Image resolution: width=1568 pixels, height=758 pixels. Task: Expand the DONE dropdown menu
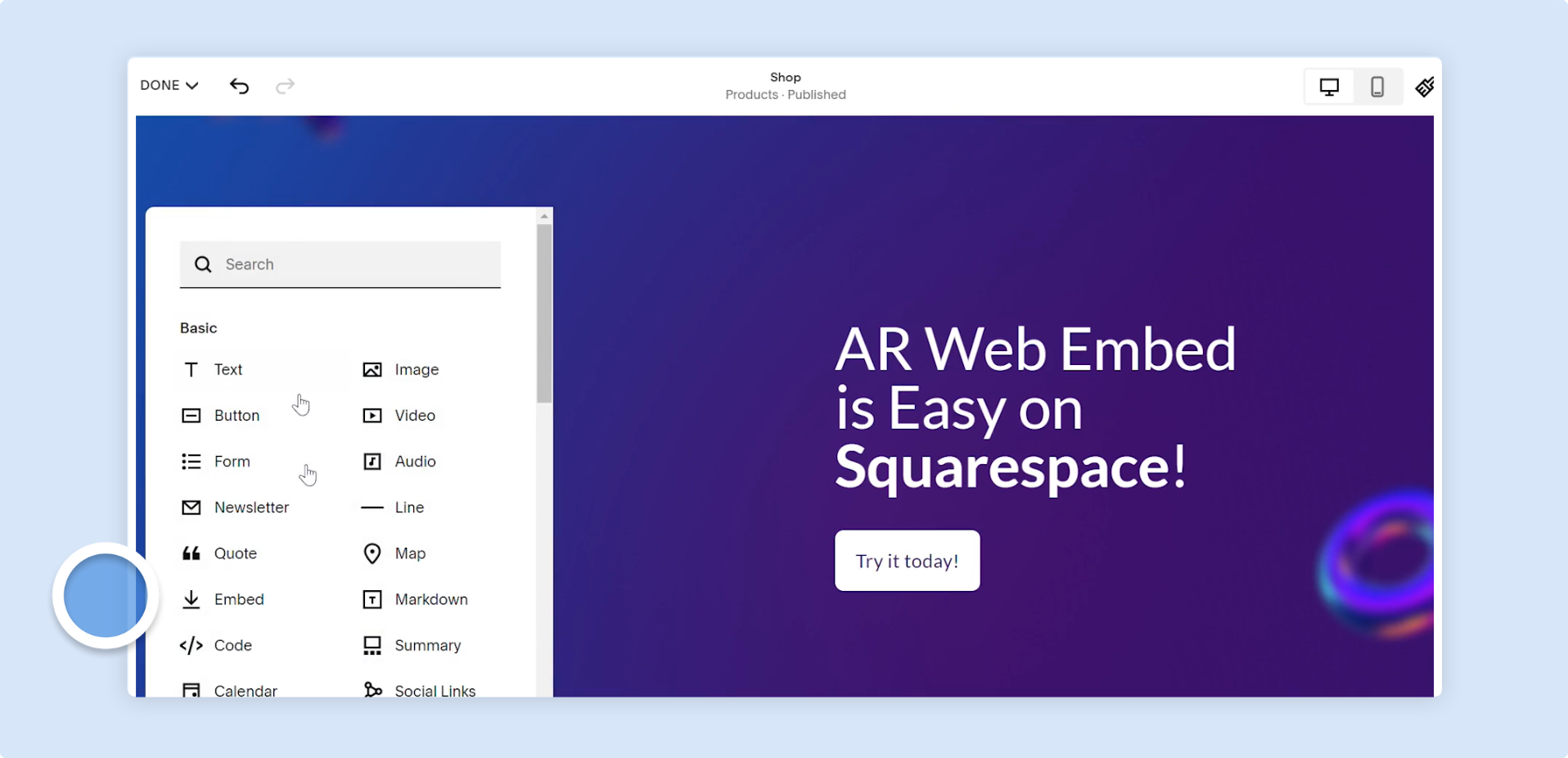point(169,85)
